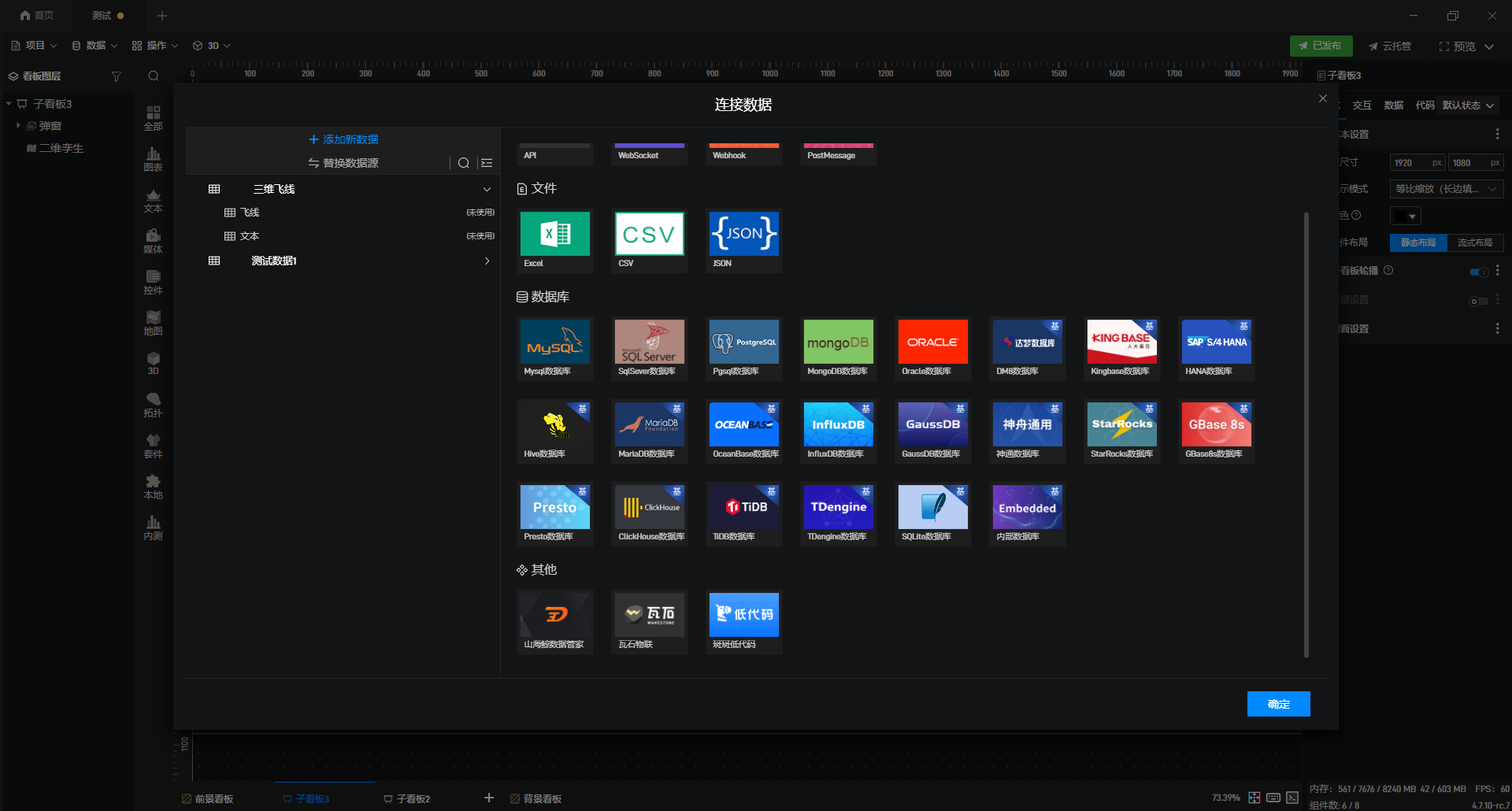Select the InfluxDB database connector
Viewport: 1512px width, 811px height.
point(838,431)
